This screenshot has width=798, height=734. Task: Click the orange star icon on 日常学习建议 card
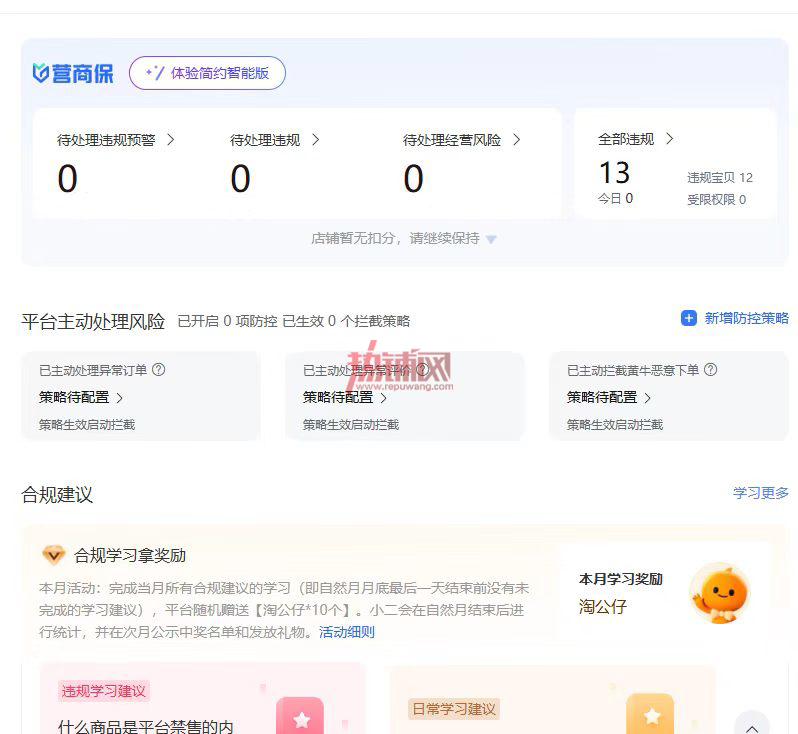pos(650,715)
